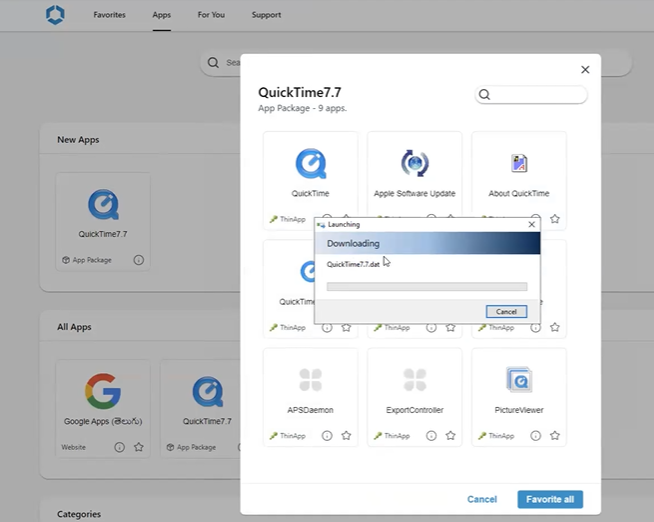Click the ThinApp label under PictureViewer
654x522 pixels.
point(501,436)
